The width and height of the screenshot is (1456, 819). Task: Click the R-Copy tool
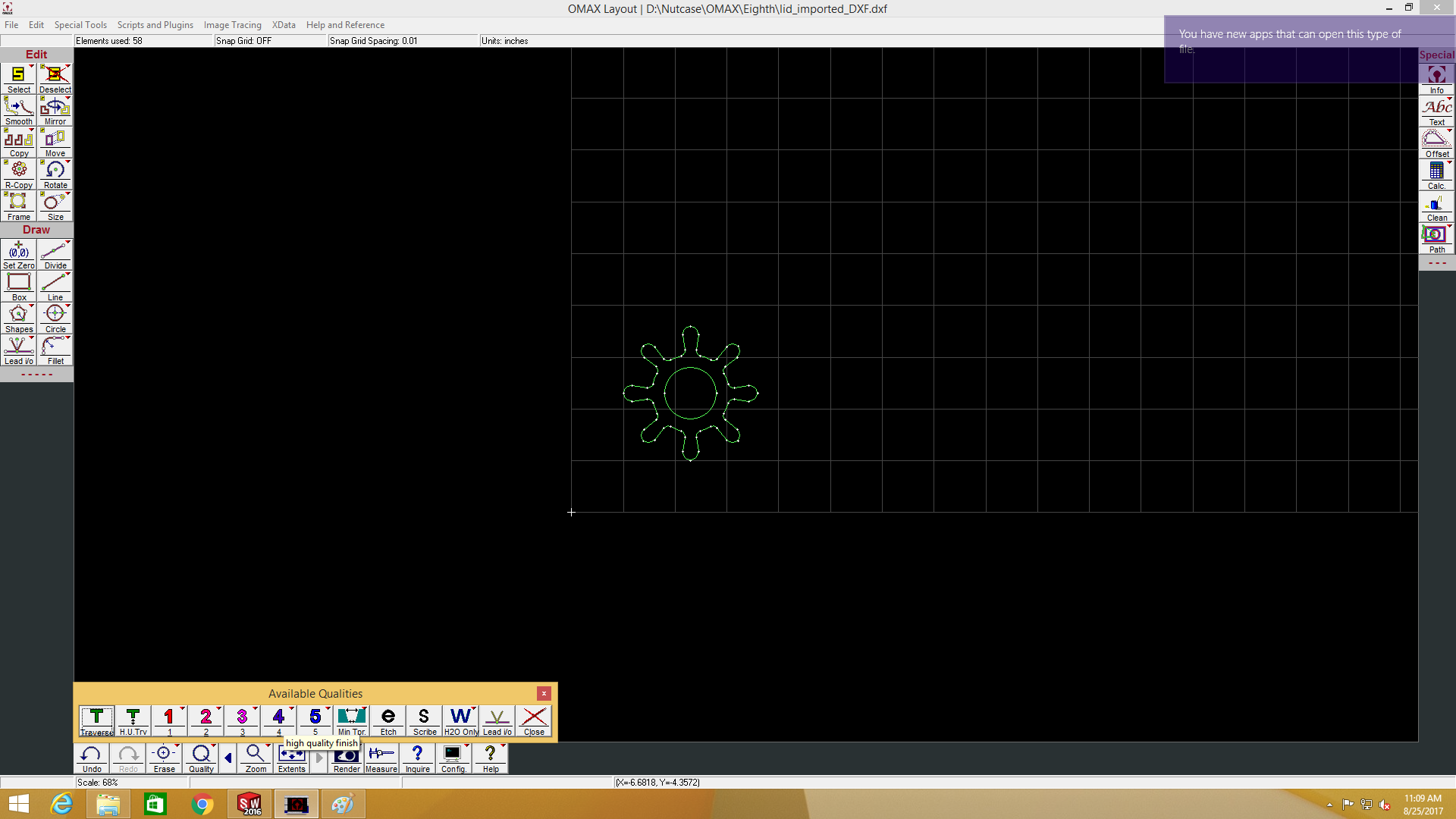tap(18, 174)
